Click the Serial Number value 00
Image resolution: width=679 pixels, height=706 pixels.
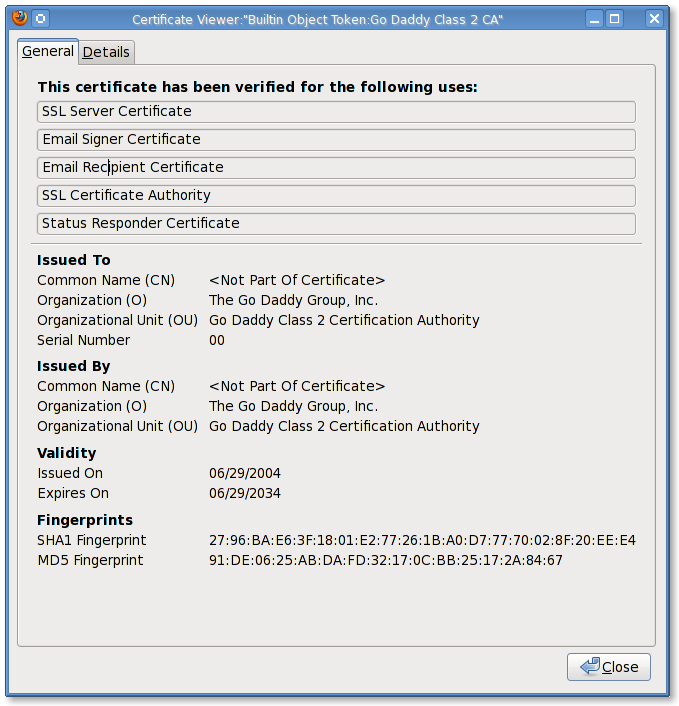[x=217, y=341]
